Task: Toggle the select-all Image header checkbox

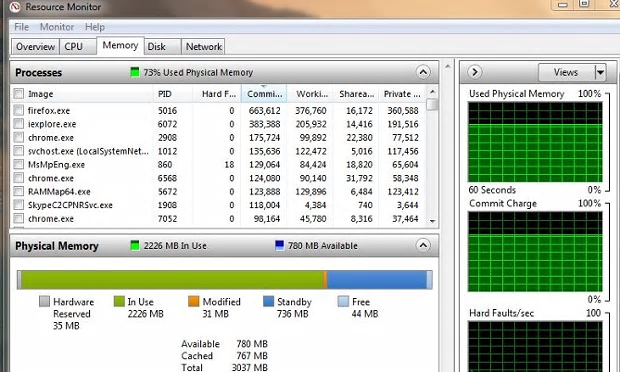Action: coord(18,94)
